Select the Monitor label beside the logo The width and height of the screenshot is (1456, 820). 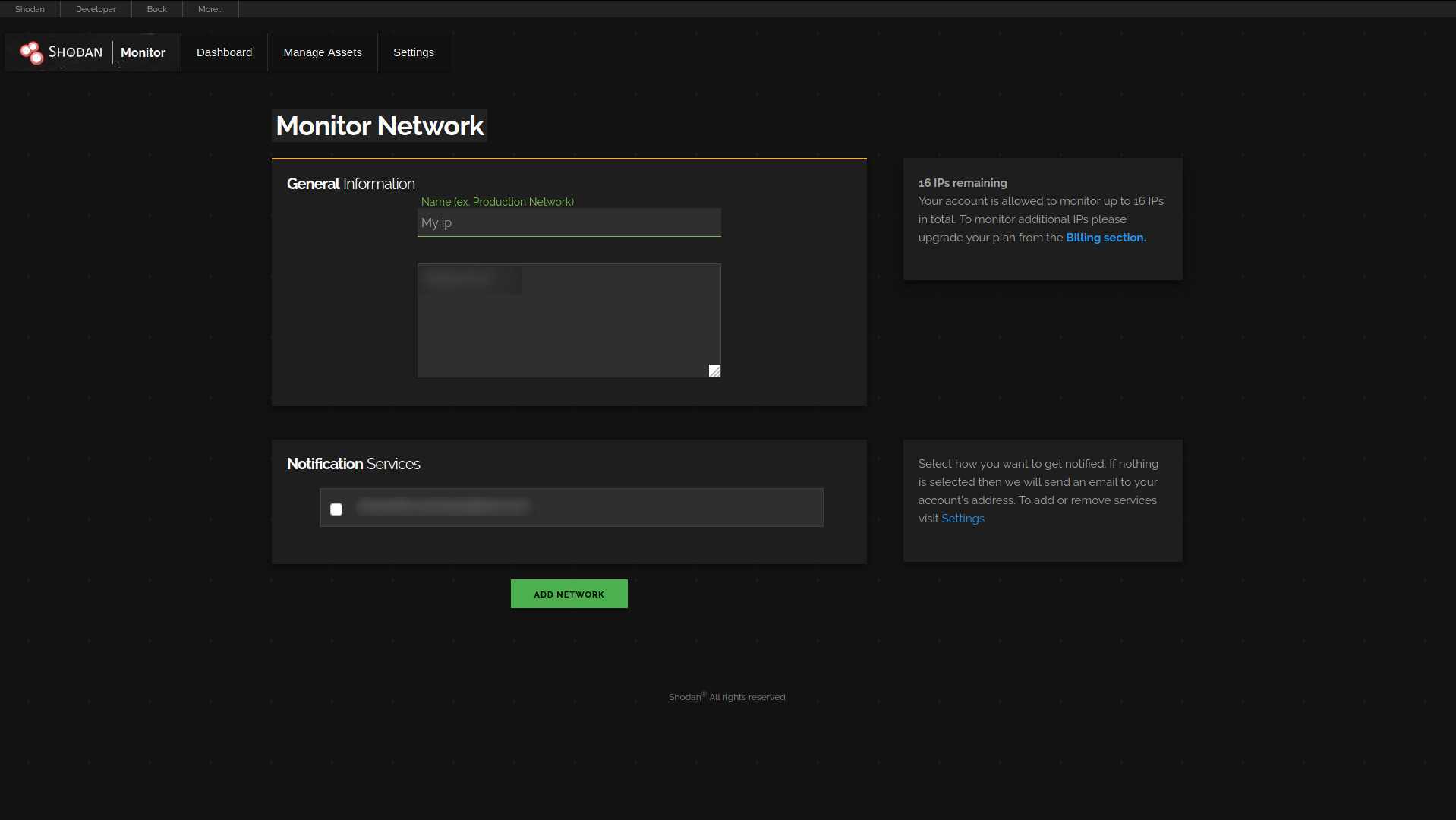[143, 52]
